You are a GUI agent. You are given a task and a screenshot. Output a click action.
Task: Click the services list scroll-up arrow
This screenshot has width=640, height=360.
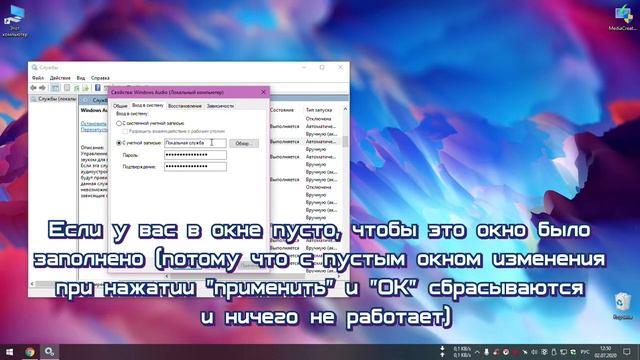tap(345, 109)
